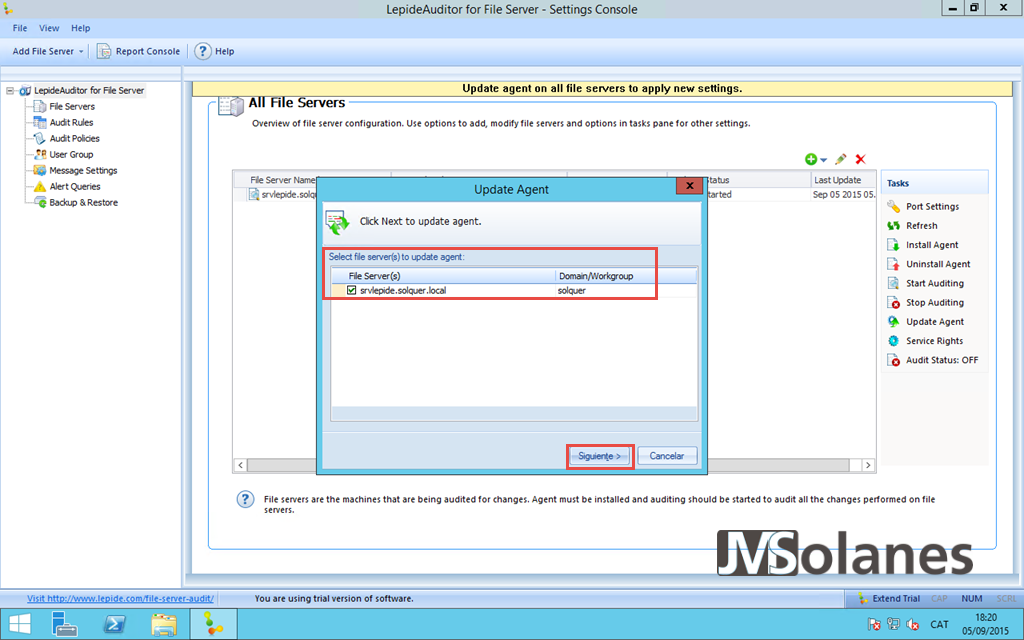Click Last Update column header

[x=842, y=180]
